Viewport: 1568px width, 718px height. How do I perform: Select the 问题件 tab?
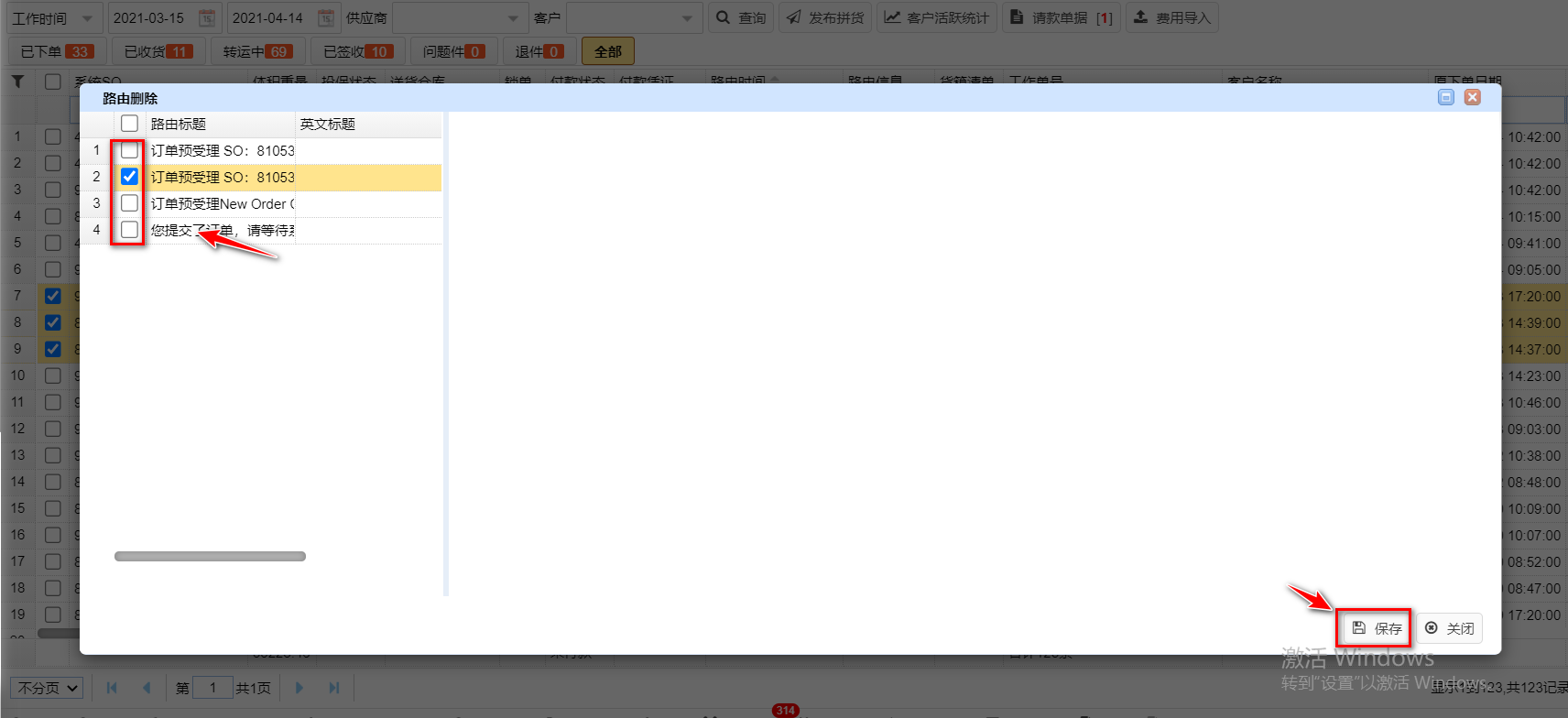point(454,51)
